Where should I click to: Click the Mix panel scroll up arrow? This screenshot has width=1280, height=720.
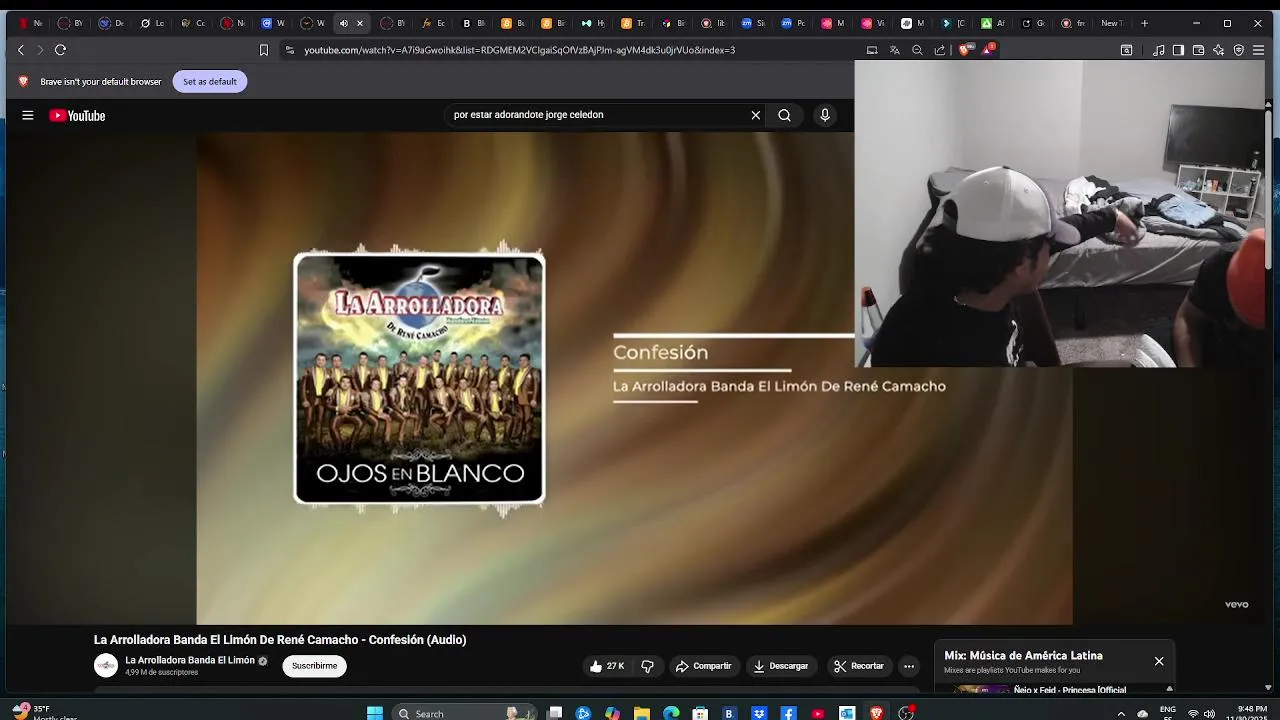[x=1169, y=688]
